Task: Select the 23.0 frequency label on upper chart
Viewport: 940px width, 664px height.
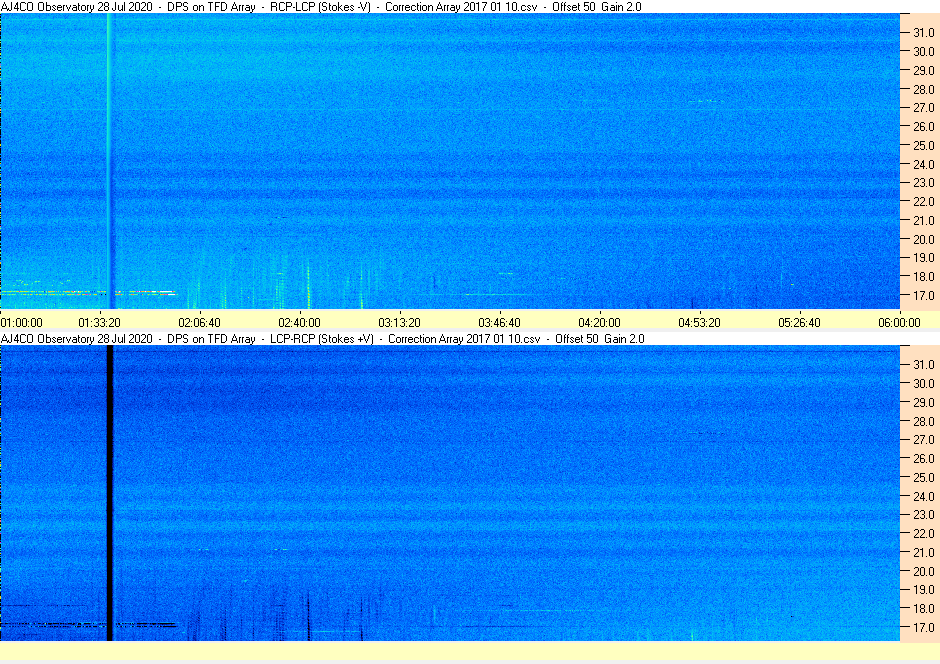Action: click(924, 183)
